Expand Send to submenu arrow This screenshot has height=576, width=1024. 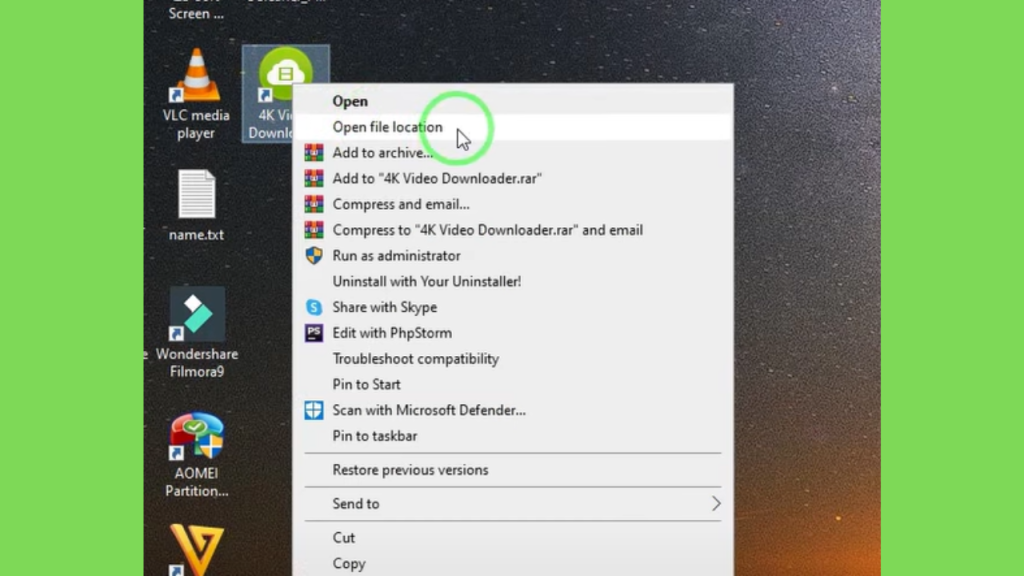(x=716, y=504)
